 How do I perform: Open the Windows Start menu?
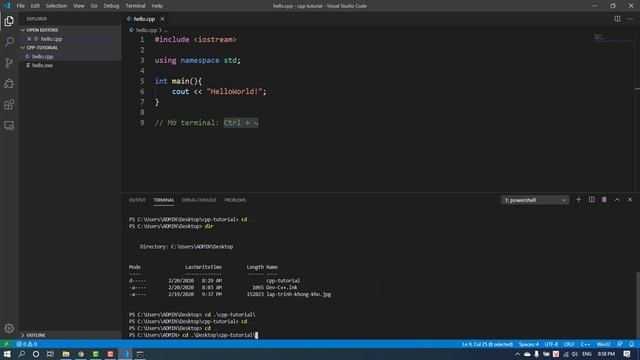click(7, 354)
